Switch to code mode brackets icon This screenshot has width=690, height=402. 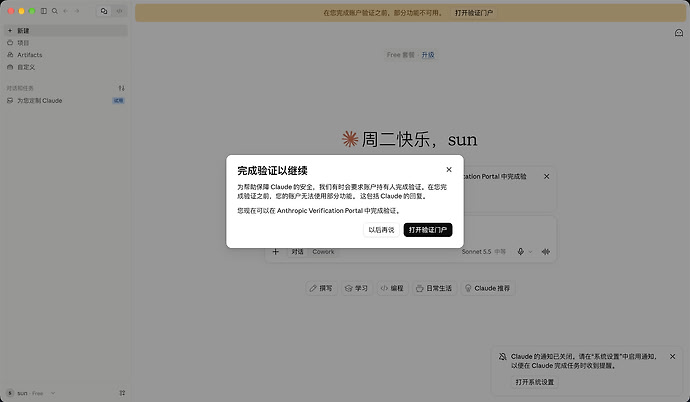(119, 11)
